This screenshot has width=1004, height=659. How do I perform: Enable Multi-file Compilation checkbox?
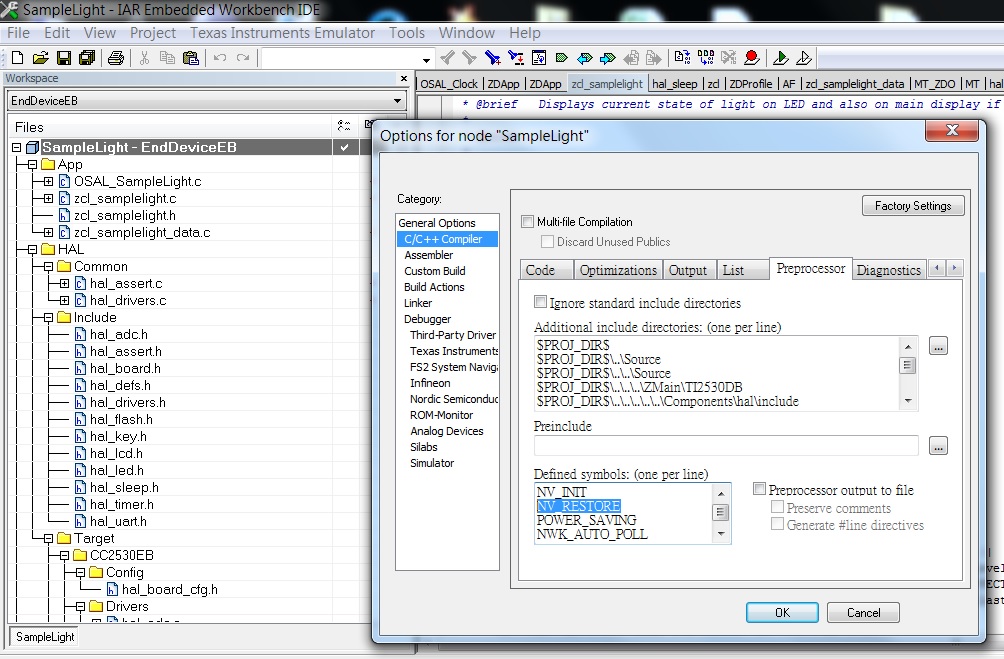pos(527,222)
